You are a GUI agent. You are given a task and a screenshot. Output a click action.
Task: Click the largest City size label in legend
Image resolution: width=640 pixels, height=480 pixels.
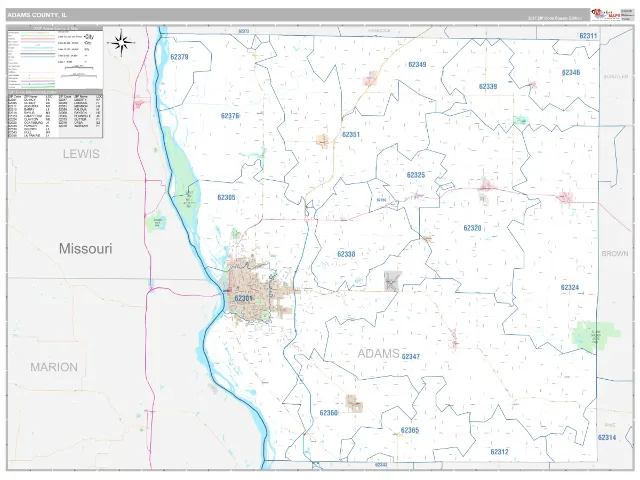pos(89,36)
